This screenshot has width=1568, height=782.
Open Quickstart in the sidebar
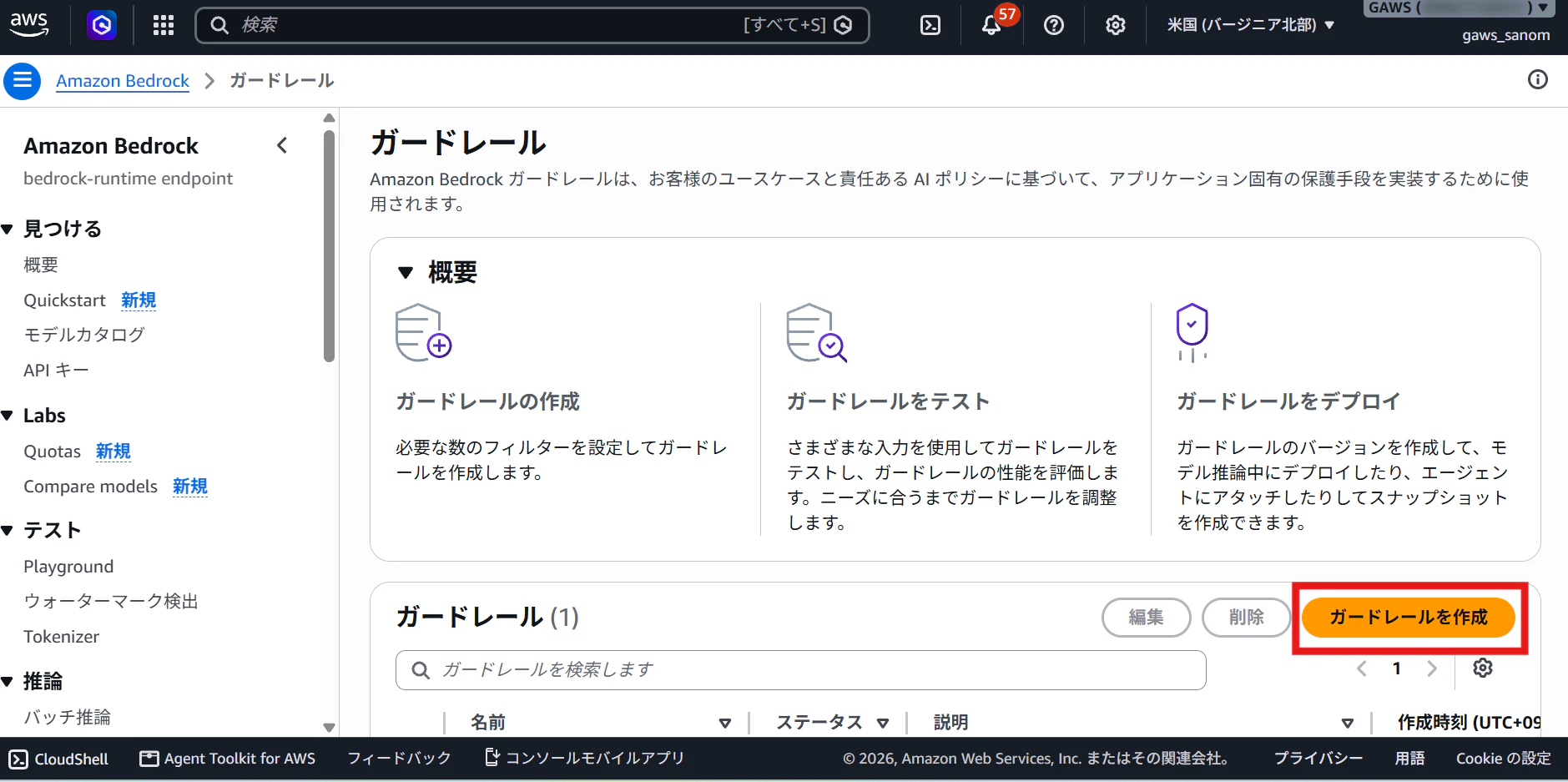coord(64,300)
